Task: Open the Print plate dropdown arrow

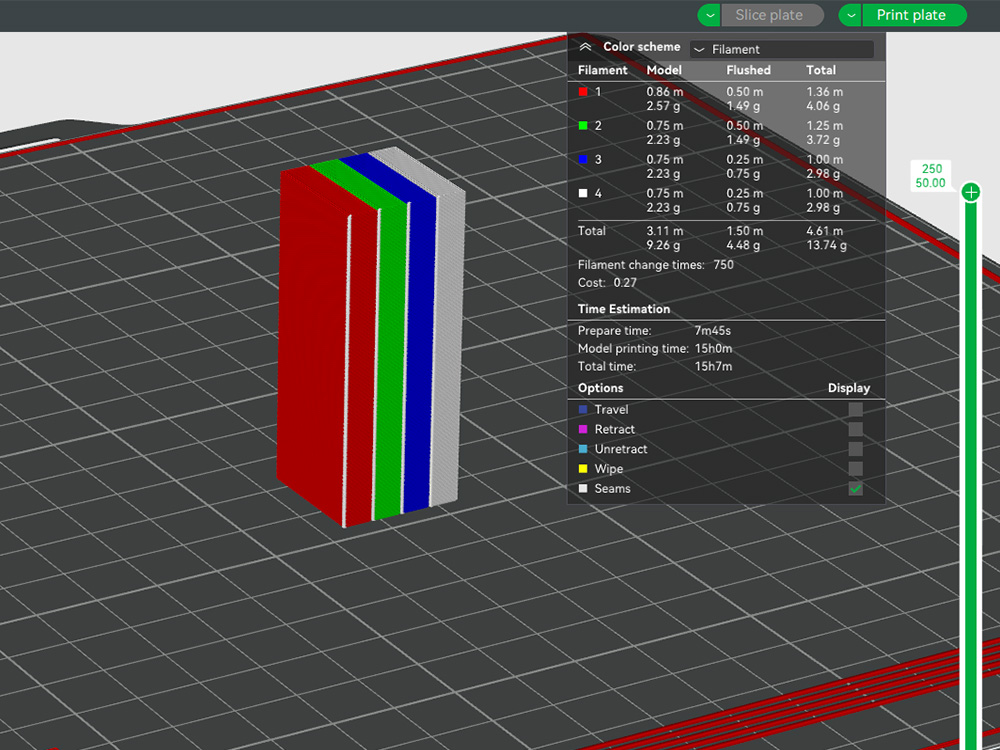Action: click(x=851, y=15)
